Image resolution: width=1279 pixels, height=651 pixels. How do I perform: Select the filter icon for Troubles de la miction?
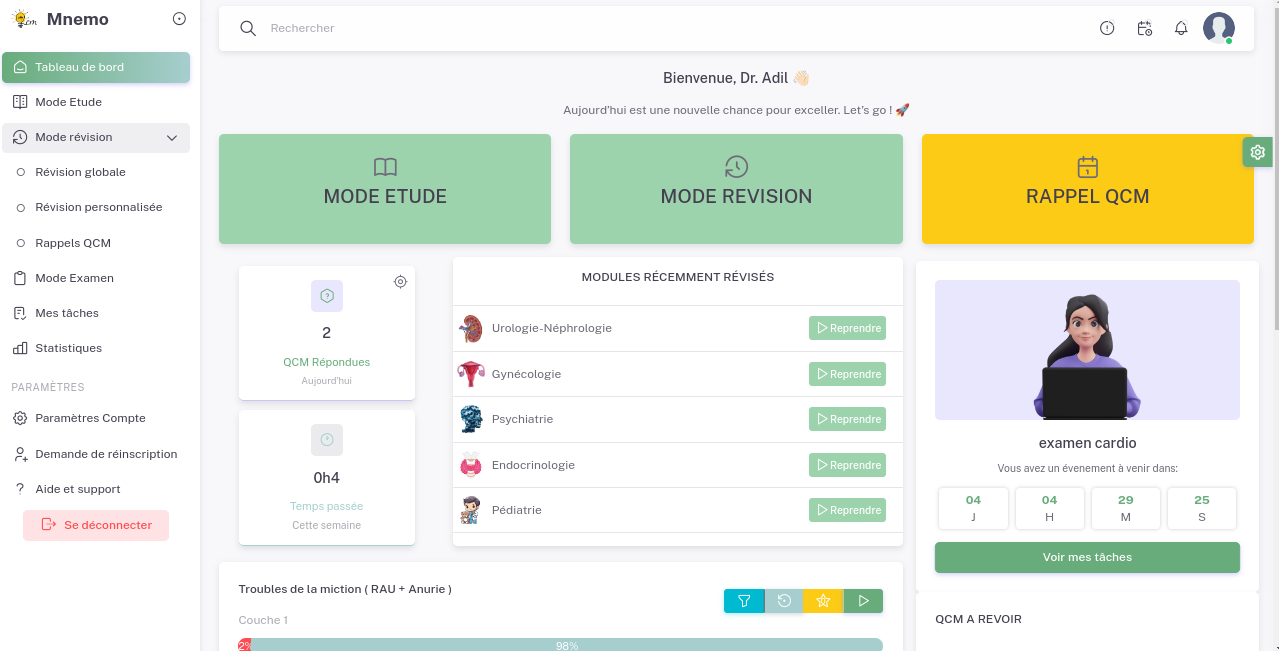pyautogui.click(x=744, y=601)
